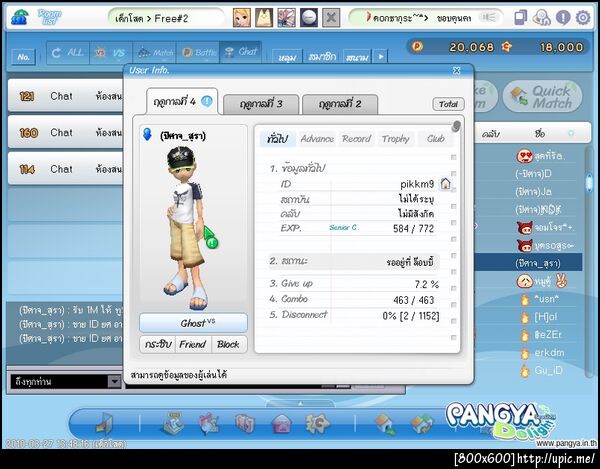Filter room list by Match
Viewport: 600px width, 469px height.
[x=154, y=52]
